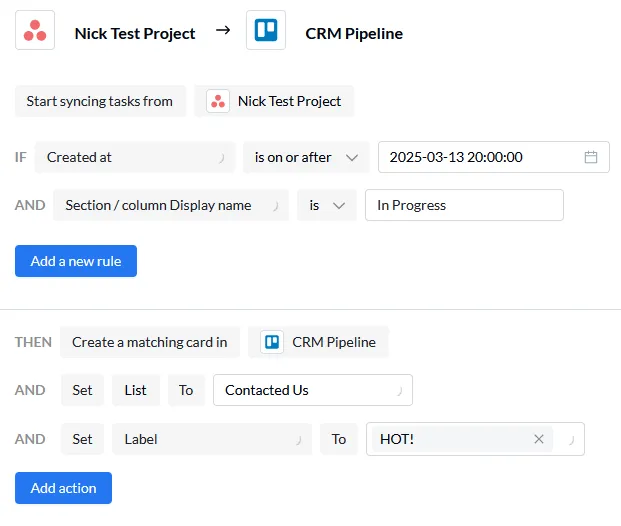The image size is (621, 526).
Task: Open the calendar icon in date field
Action: pyautogui.click(x=590, y=157)
